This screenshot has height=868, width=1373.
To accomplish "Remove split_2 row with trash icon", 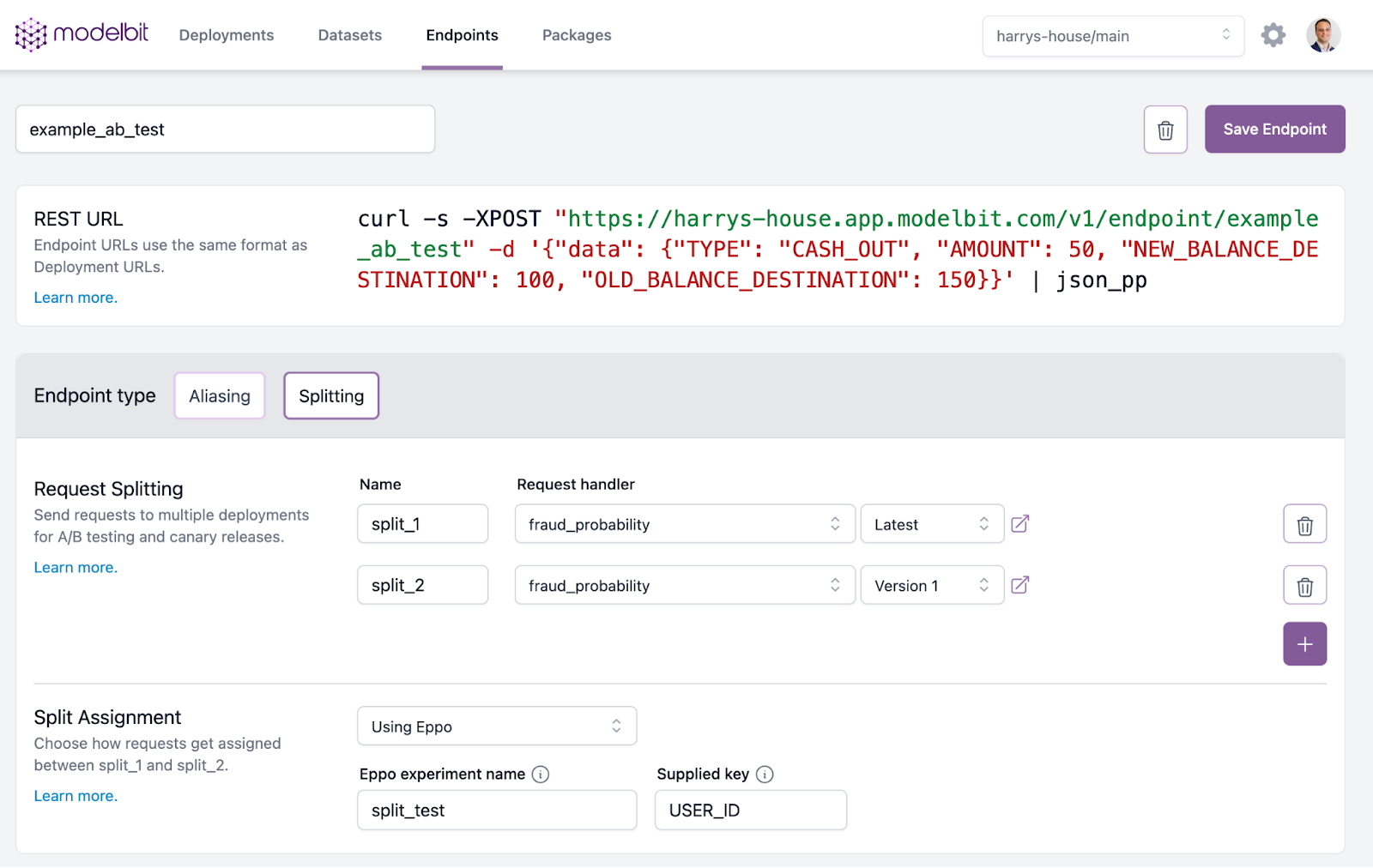I will pos(1304,586).
